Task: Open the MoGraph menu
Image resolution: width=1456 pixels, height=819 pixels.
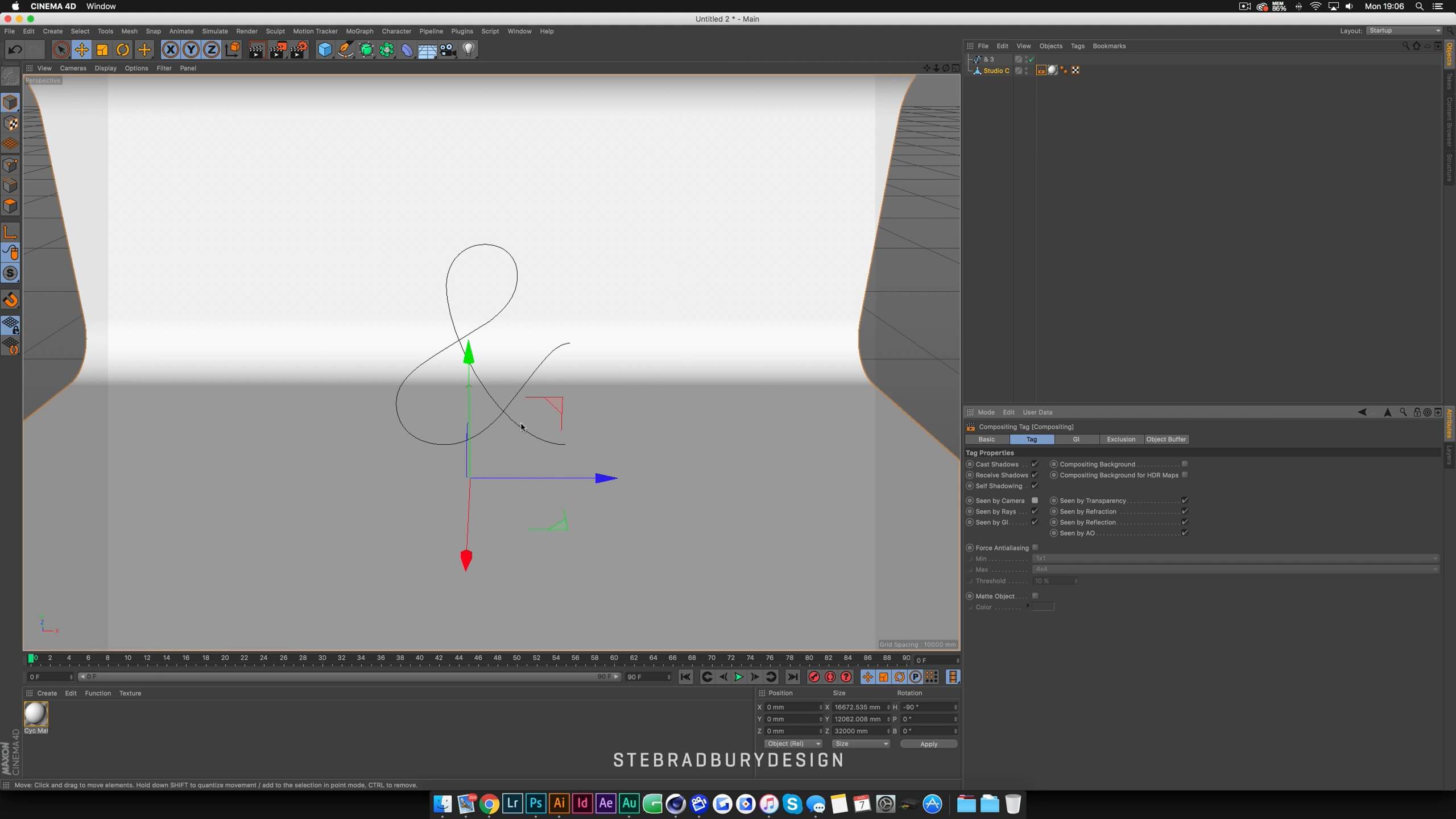Action: [x=359, y=31]
